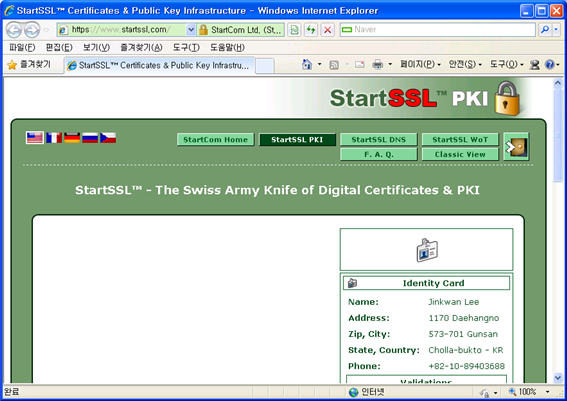The image size is (567, 401).
Task: Switch language with the French flag
Action: [54, 138]
